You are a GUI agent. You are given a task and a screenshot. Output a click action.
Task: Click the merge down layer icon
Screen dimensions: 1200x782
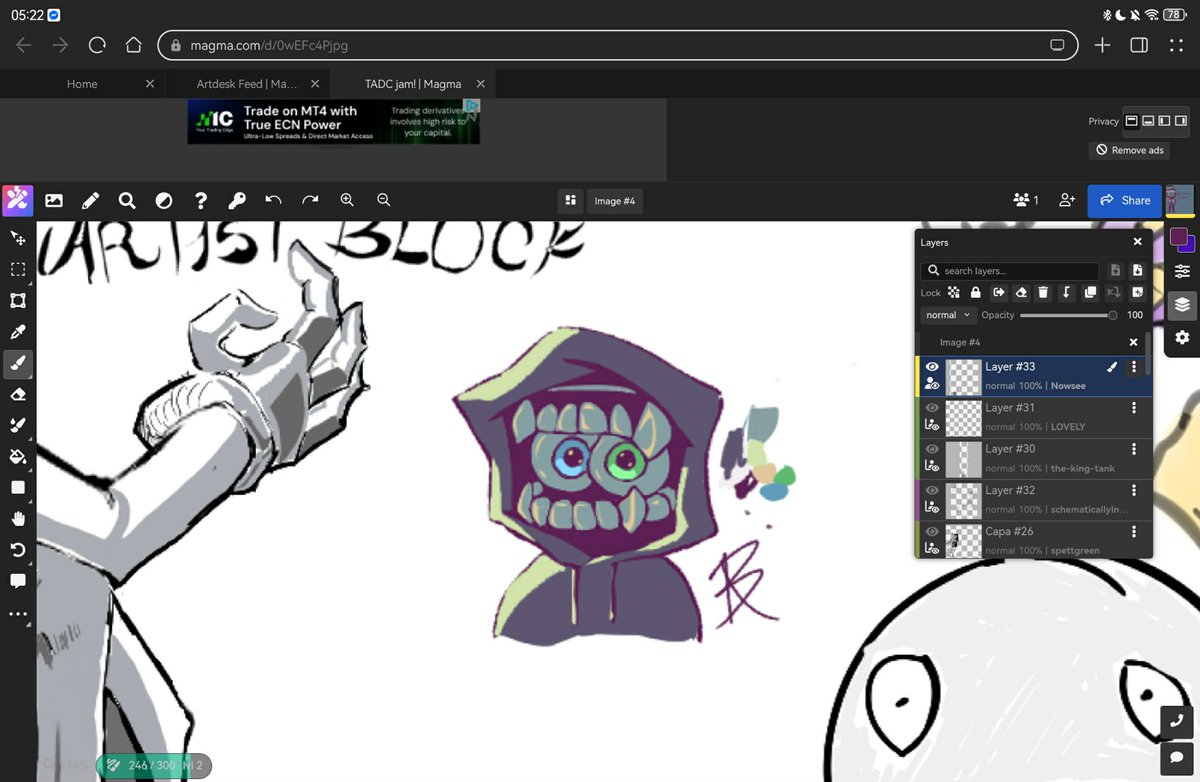(x=1066, y=292)
